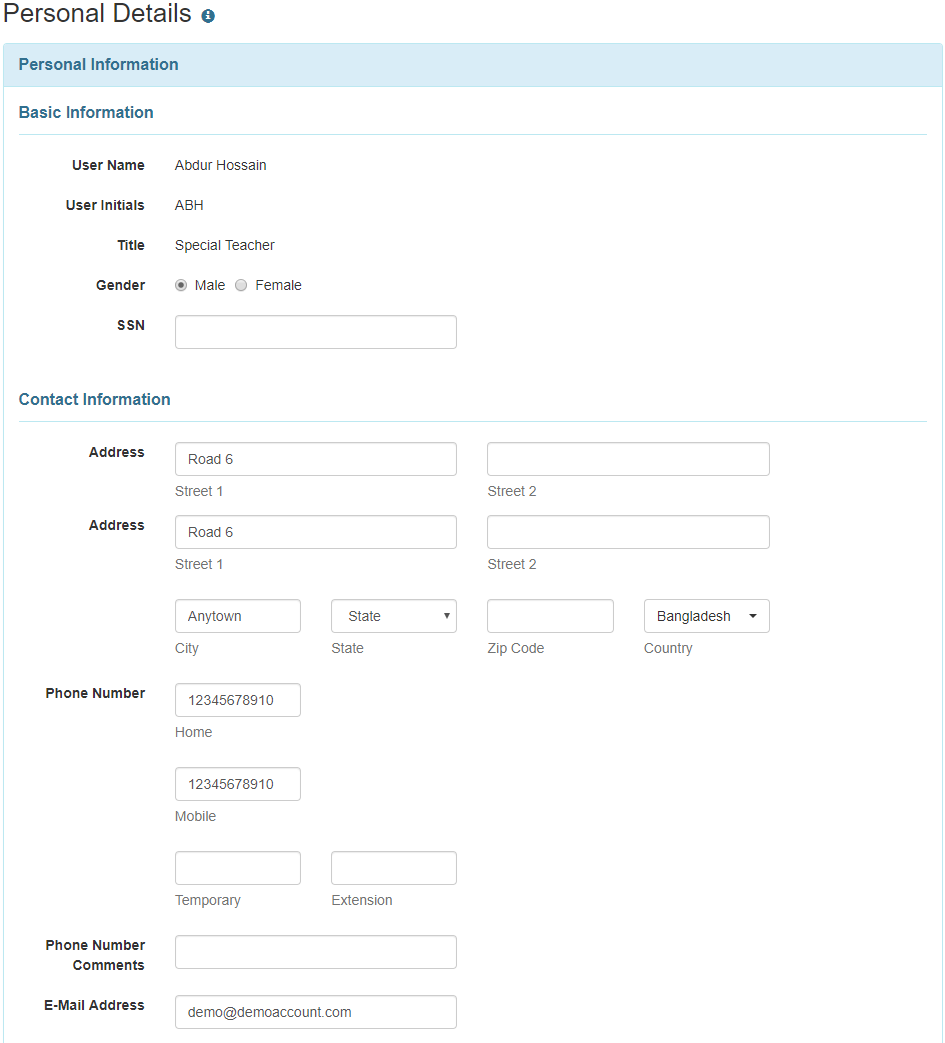Click the Zip Code caption
Image resolution: width=945 pixels, height=1043 pixels.
tap(515, 648)
